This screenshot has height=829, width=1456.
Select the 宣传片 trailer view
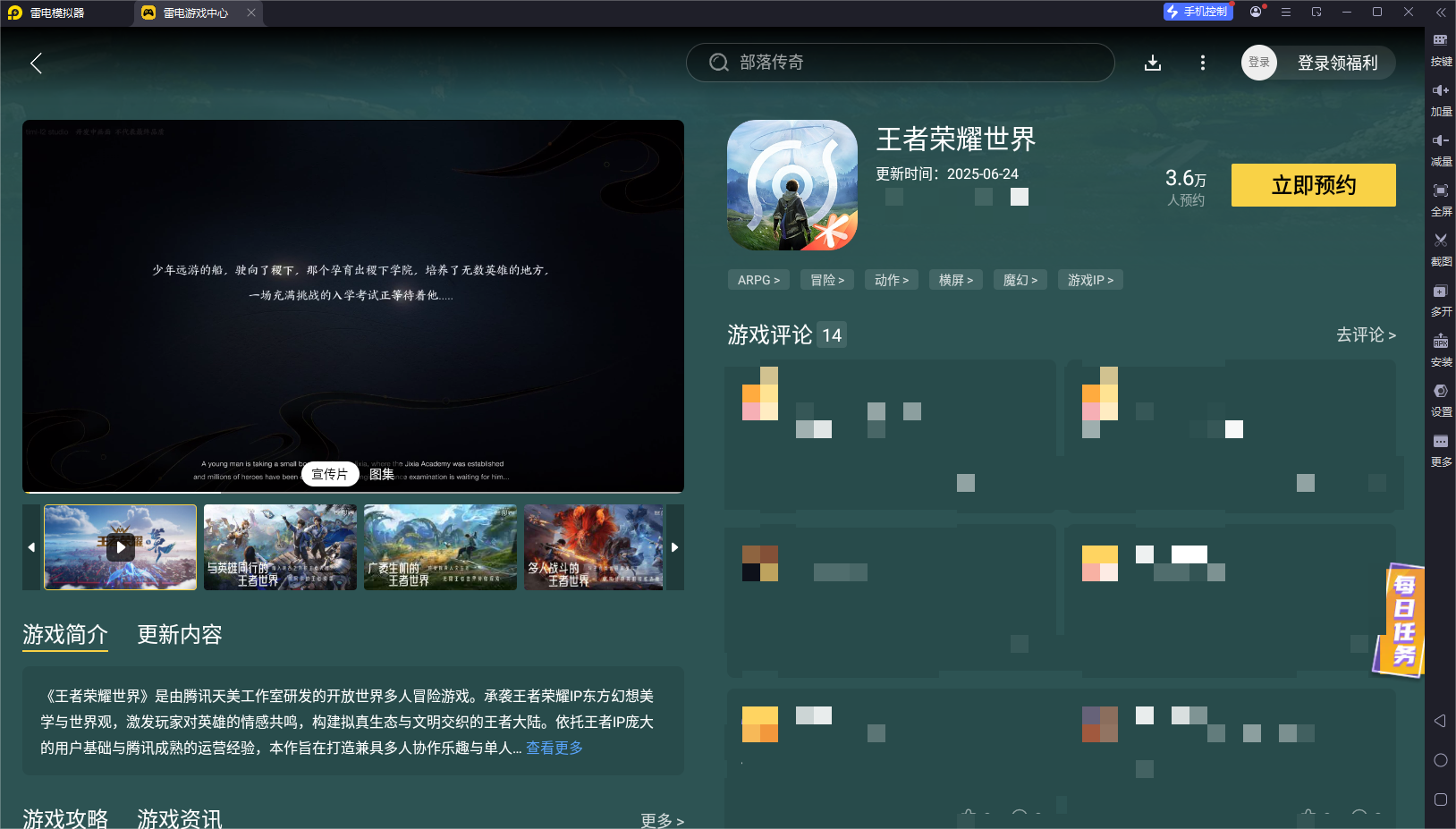coord(330,474)
